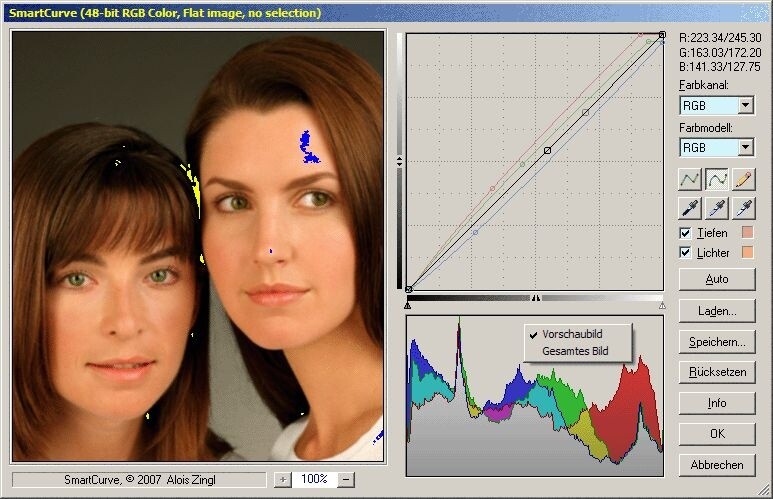773x499 pixels.
Task: Pick the gray point eyedropper
Action: coord(717,208)
